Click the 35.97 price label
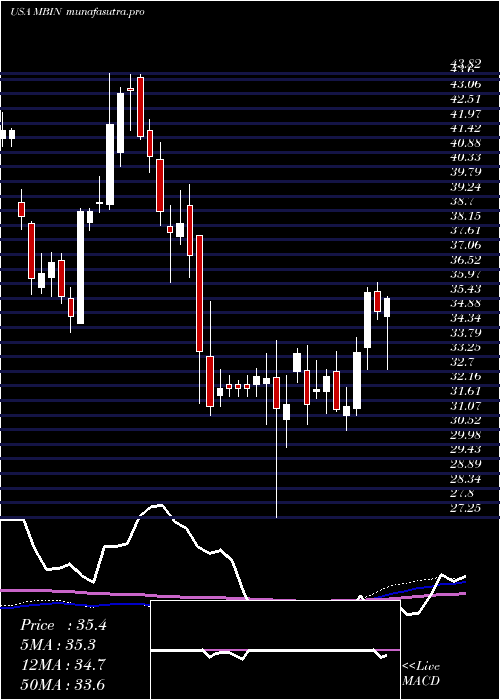This screenshot has height=700, width=500. click(x=465, y=274)
